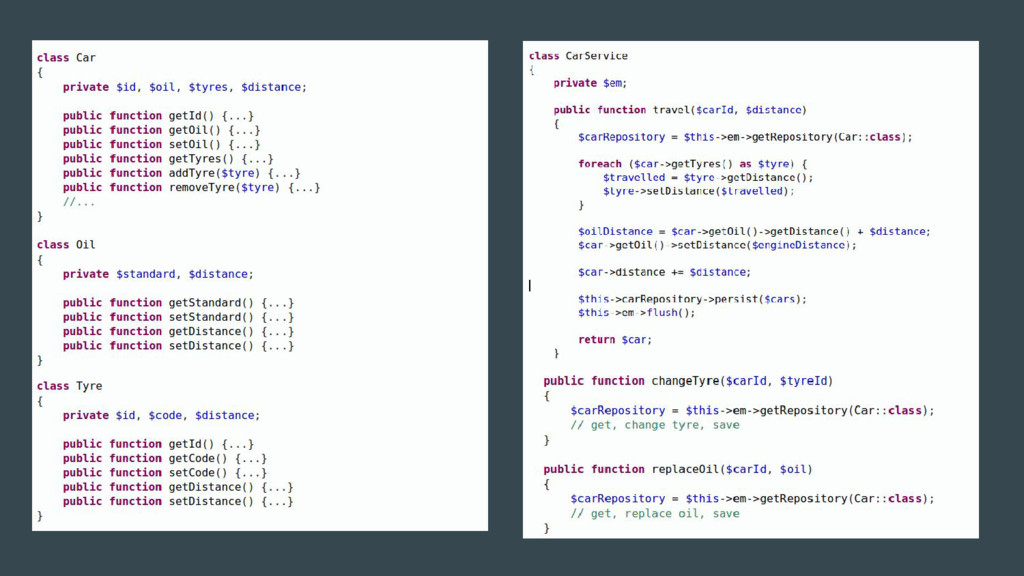The height and width of the screenshot is (576, 1024).
Task: Click the "$travelled = $tyre->getDistance();" line
Action: (x=708, y=178)
